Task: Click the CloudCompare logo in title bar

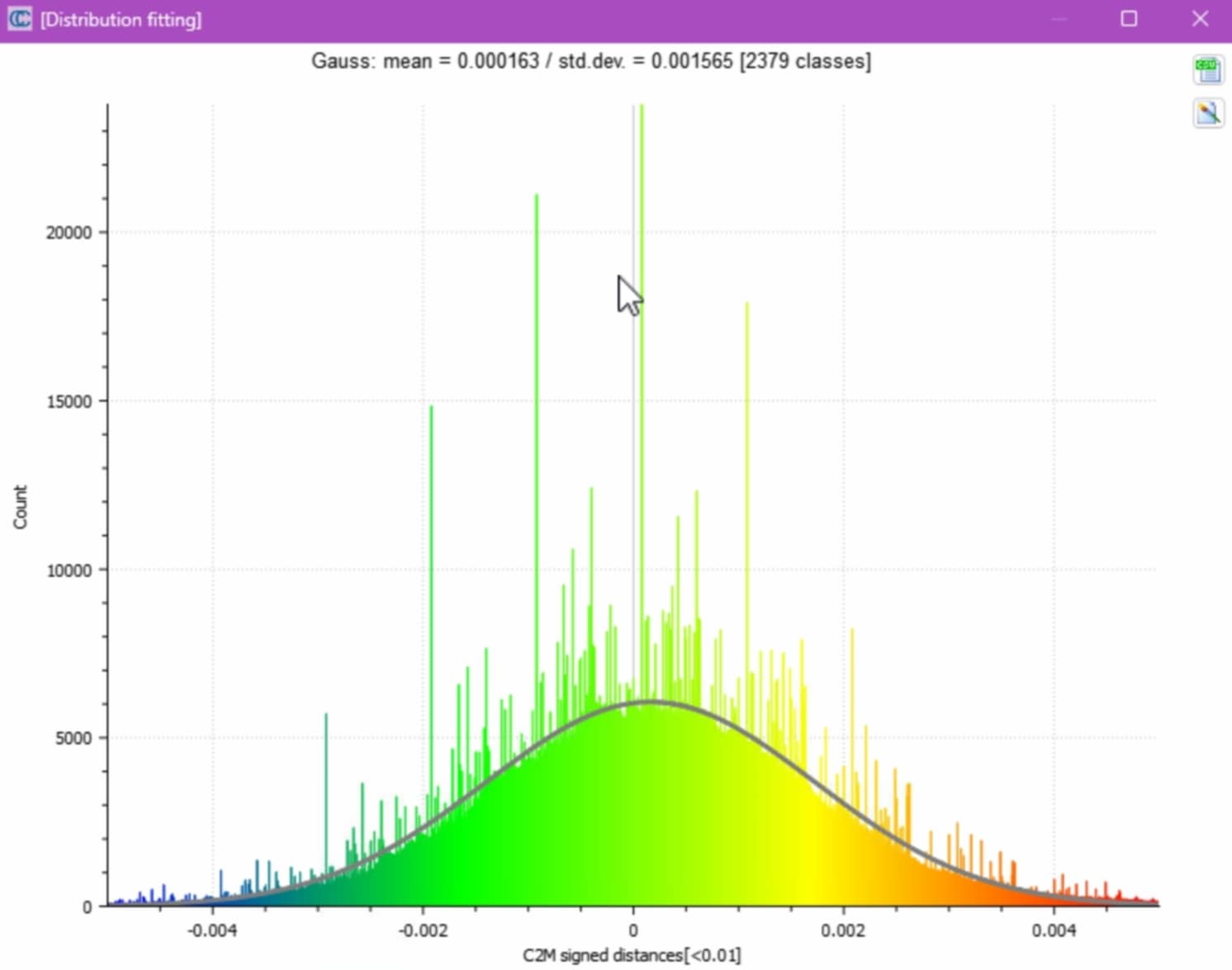Action: pos(19,19)
